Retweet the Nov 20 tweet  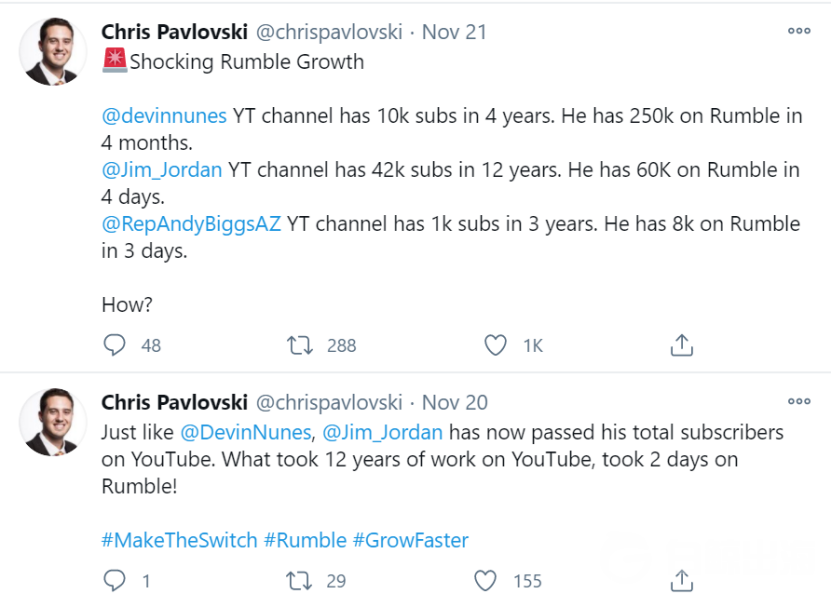click(x=299, y=580)
